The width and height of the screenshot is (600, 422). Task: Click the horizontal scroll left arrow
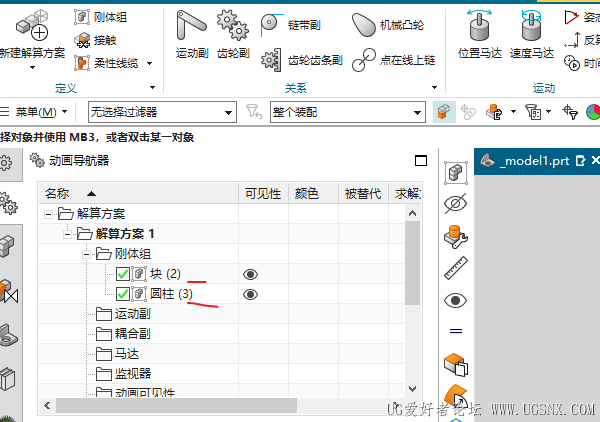[x=47, y=405]
